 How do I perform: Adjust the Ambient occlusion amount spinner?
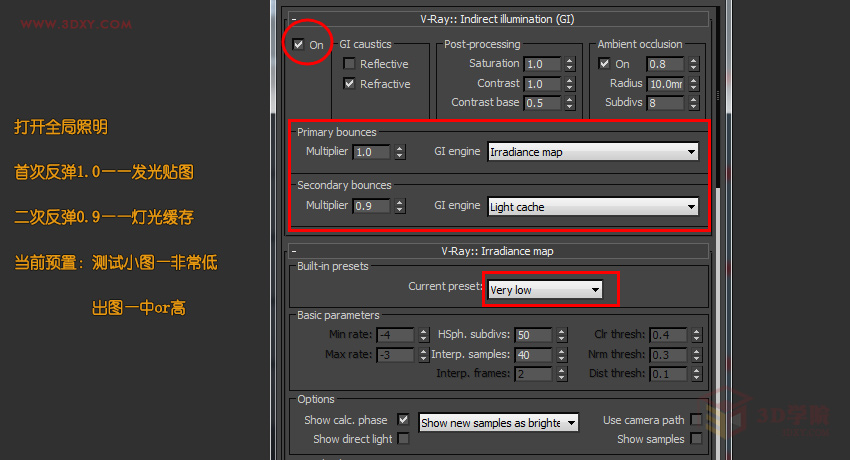pos(693,64)
